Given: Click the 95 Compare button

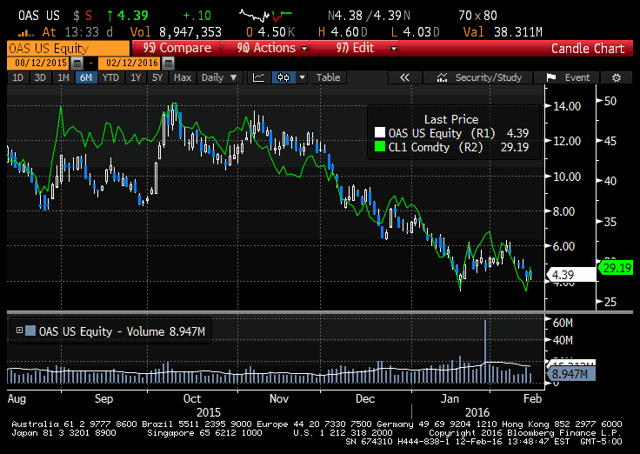Looking at the screenshot, I should coord(176,48).
